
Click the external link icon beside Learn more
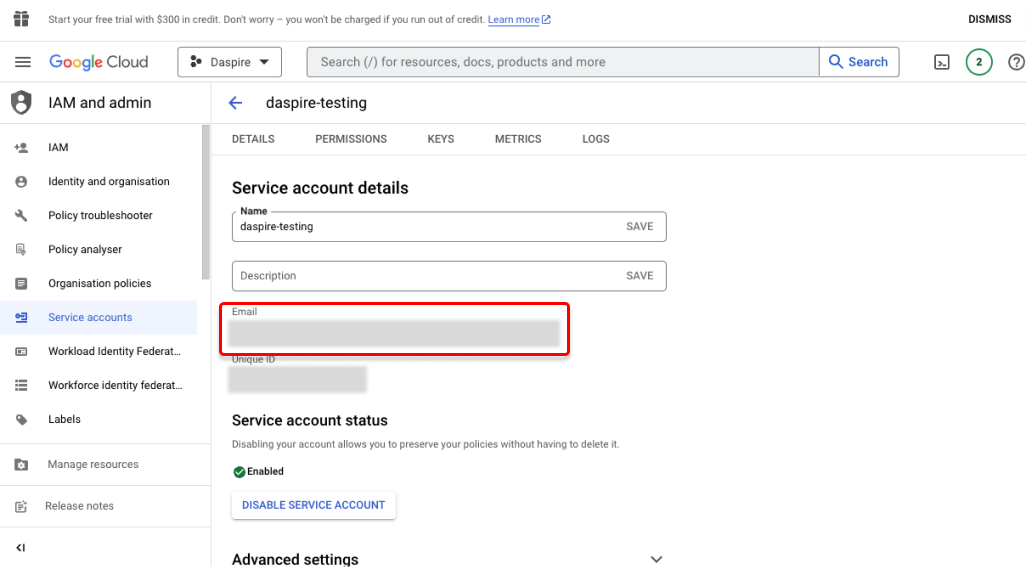(x=546, y=20)
